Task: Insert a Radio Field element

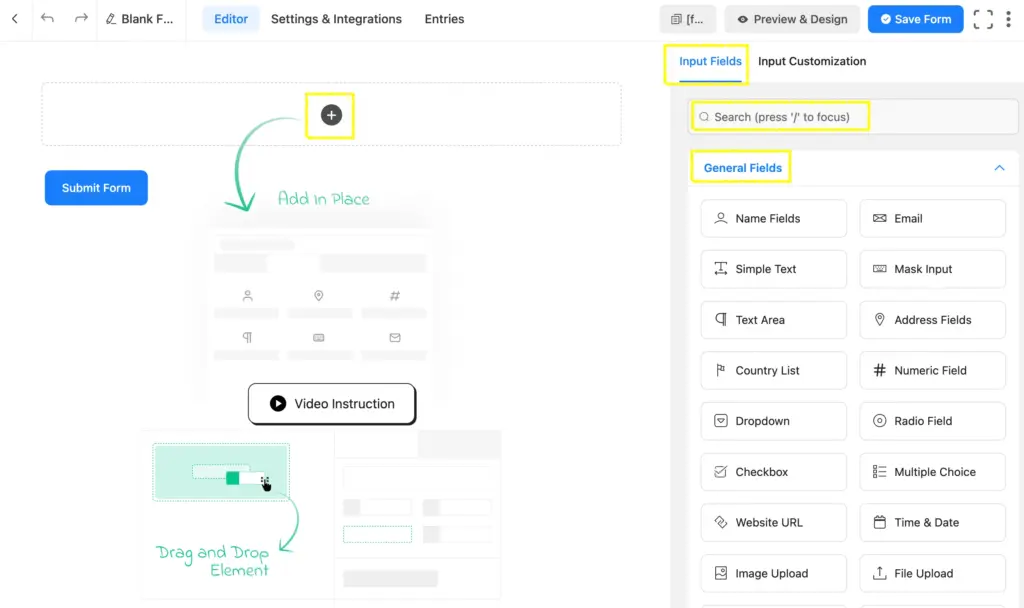Action: pos(931,421)
